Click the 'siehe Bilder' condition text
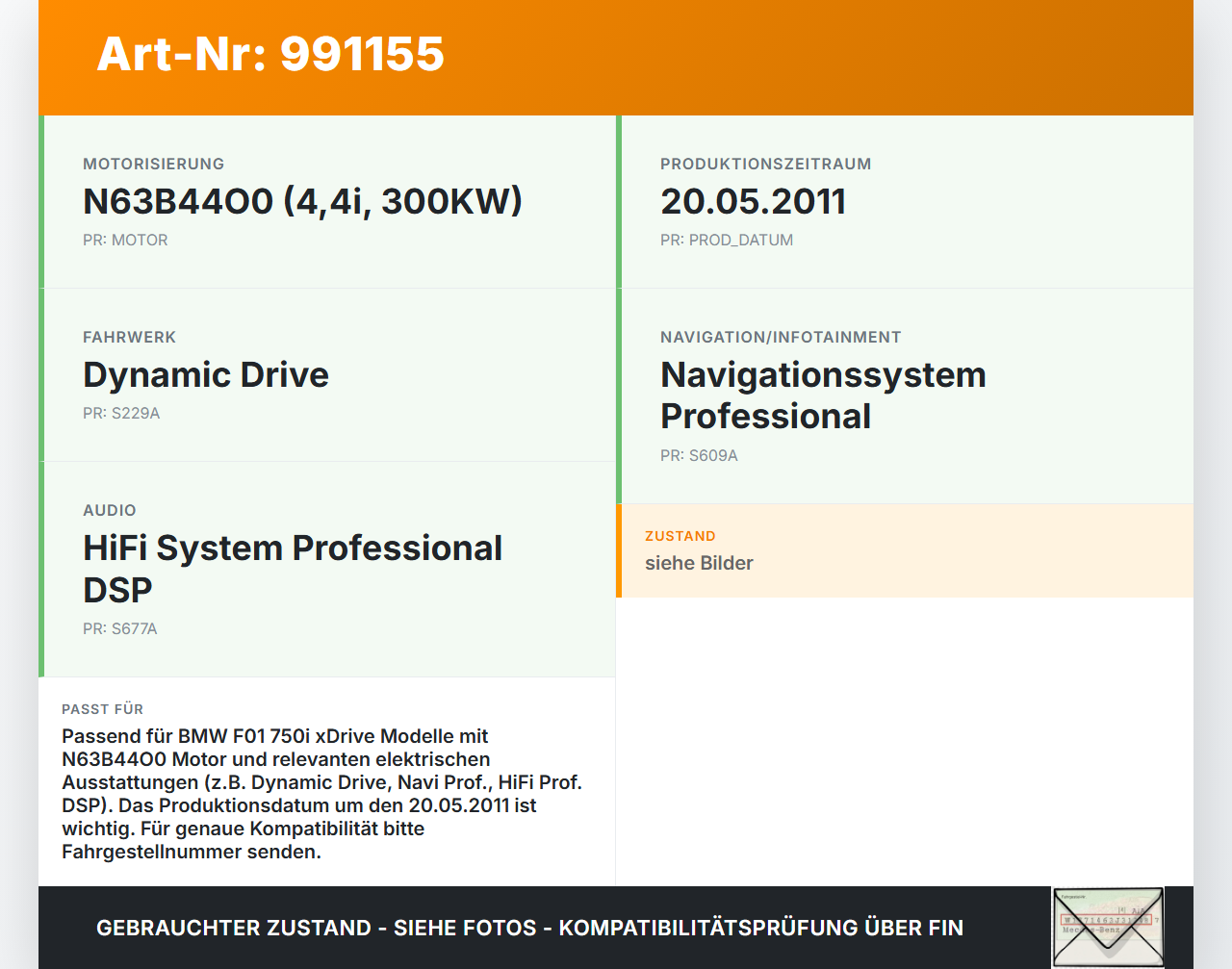 pos(699,563)
